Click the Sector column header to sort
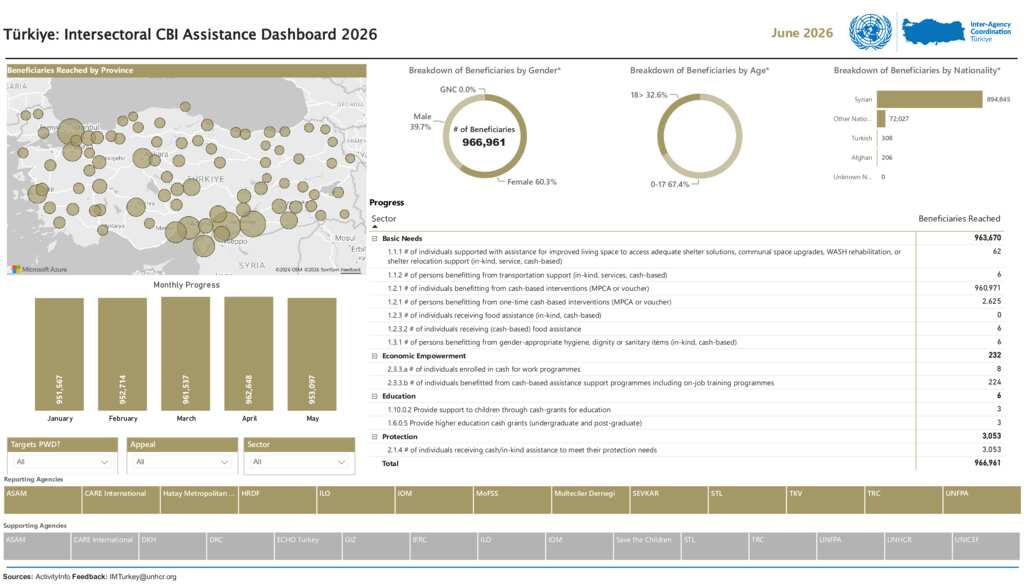 click(x=384, y=219)
